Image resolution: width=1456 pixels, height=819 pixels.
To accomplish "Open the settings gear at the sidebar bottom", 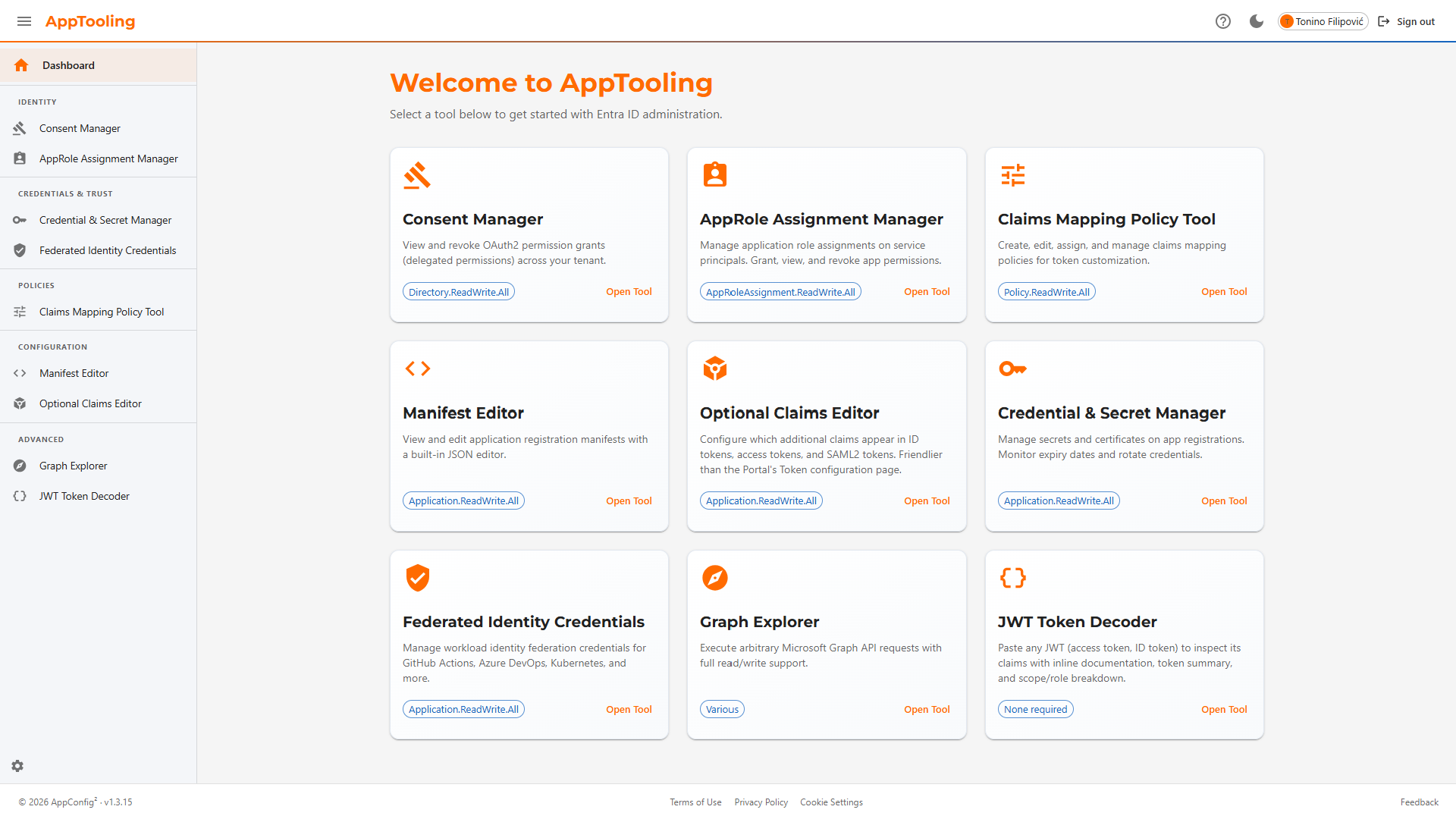I will pyautogui.click(x=17, y=766).
